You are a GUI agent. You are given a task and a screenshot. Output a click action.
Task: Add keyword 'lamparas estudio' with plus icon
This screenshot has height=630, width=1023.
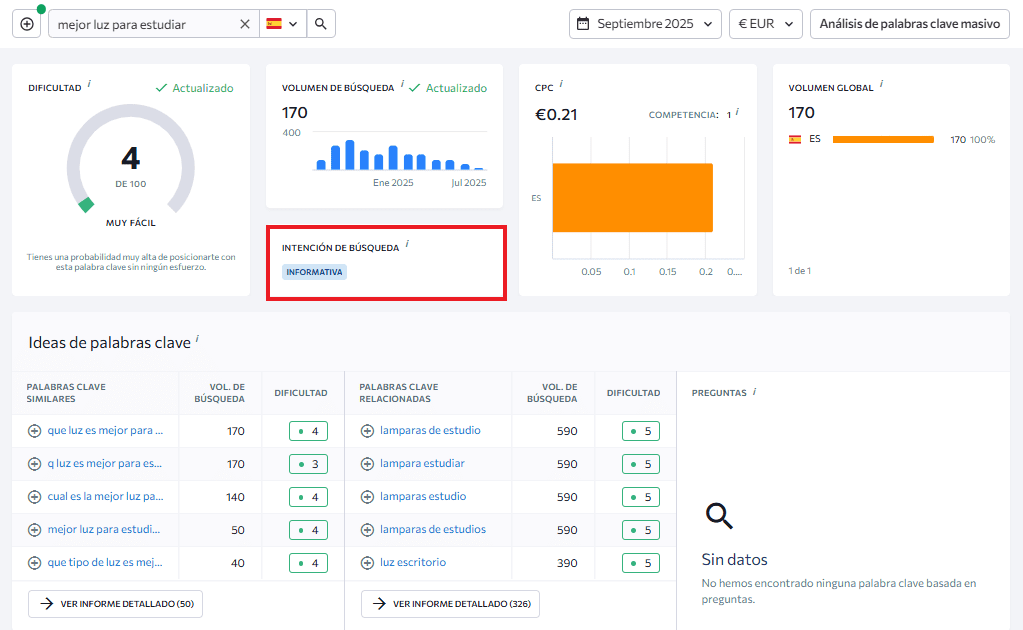click(x=367, y=497)
